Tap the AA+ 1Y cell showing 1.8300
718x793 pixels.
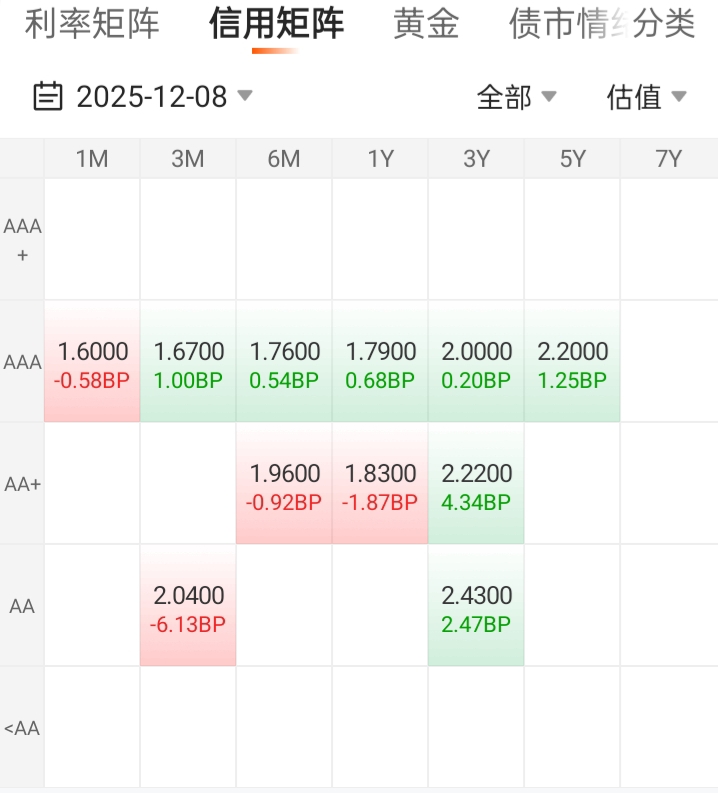[x=380, y=486]
